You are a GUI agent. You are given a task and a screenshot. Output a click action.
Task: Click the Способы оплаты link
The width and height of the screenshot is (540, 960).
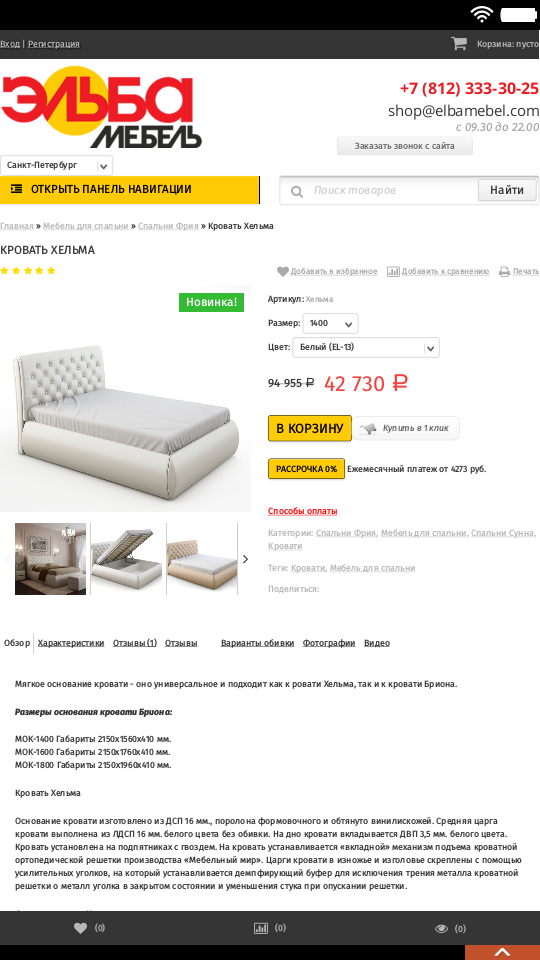[x=302, y=511]
